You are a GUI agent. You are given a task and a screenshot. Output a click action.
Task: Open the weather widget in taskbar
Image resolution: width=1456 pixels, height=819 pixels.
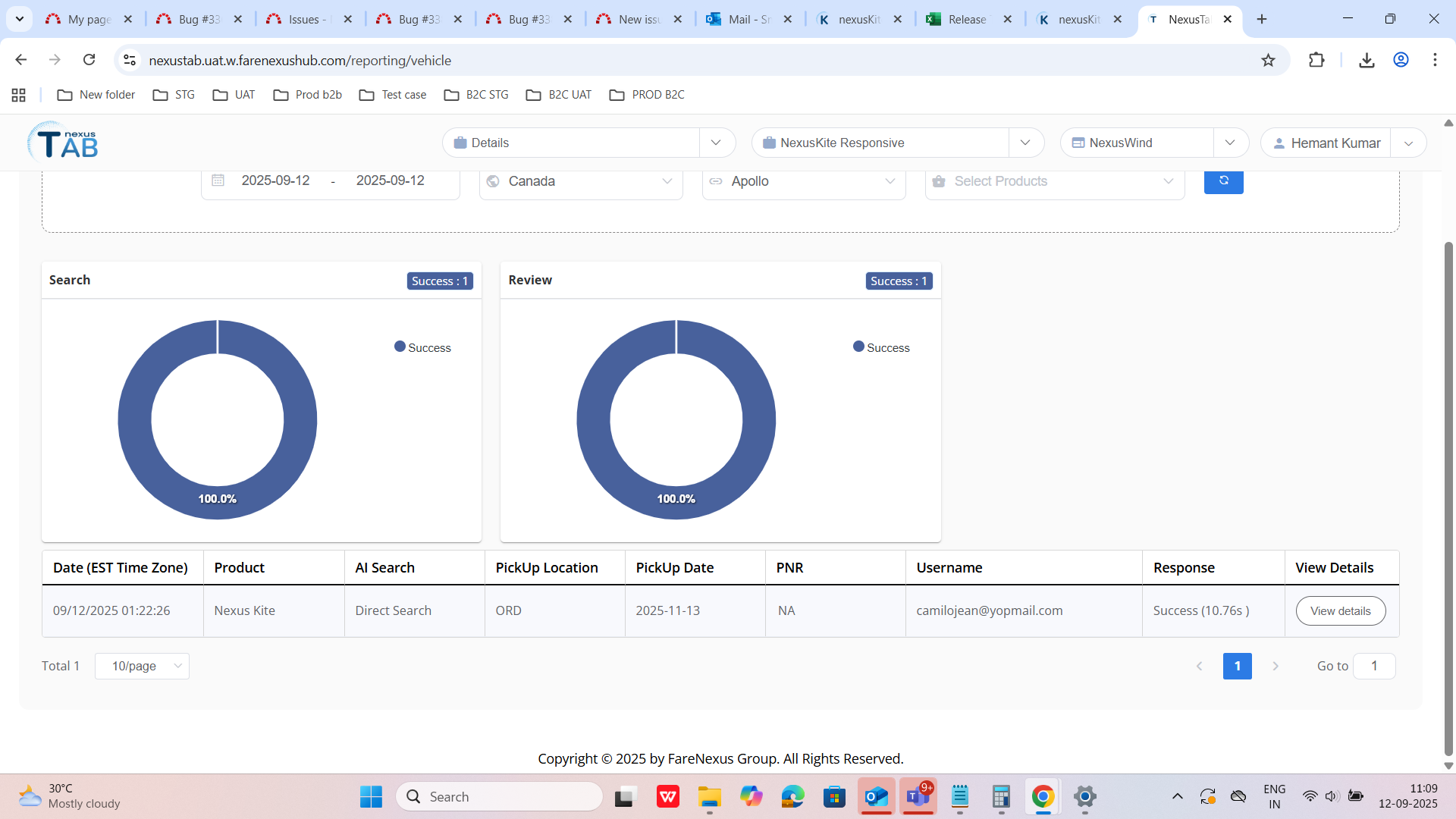click(70, 796)
